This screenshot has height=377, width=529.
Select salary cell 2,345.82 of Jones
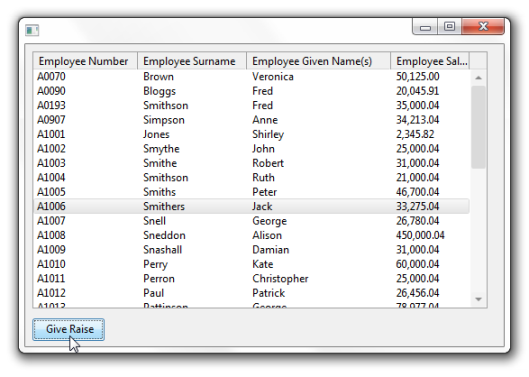pos(415,134)
